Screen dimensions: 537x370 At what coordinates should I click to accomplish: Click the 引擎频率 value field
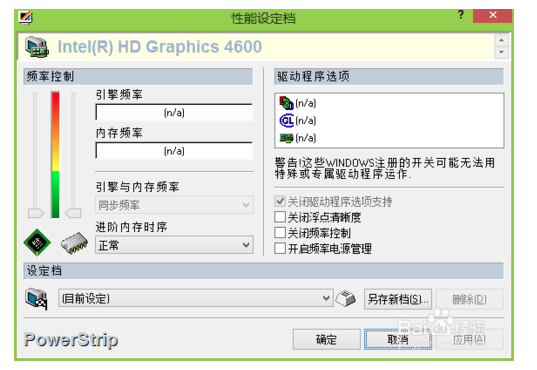(x=174, y=112)
